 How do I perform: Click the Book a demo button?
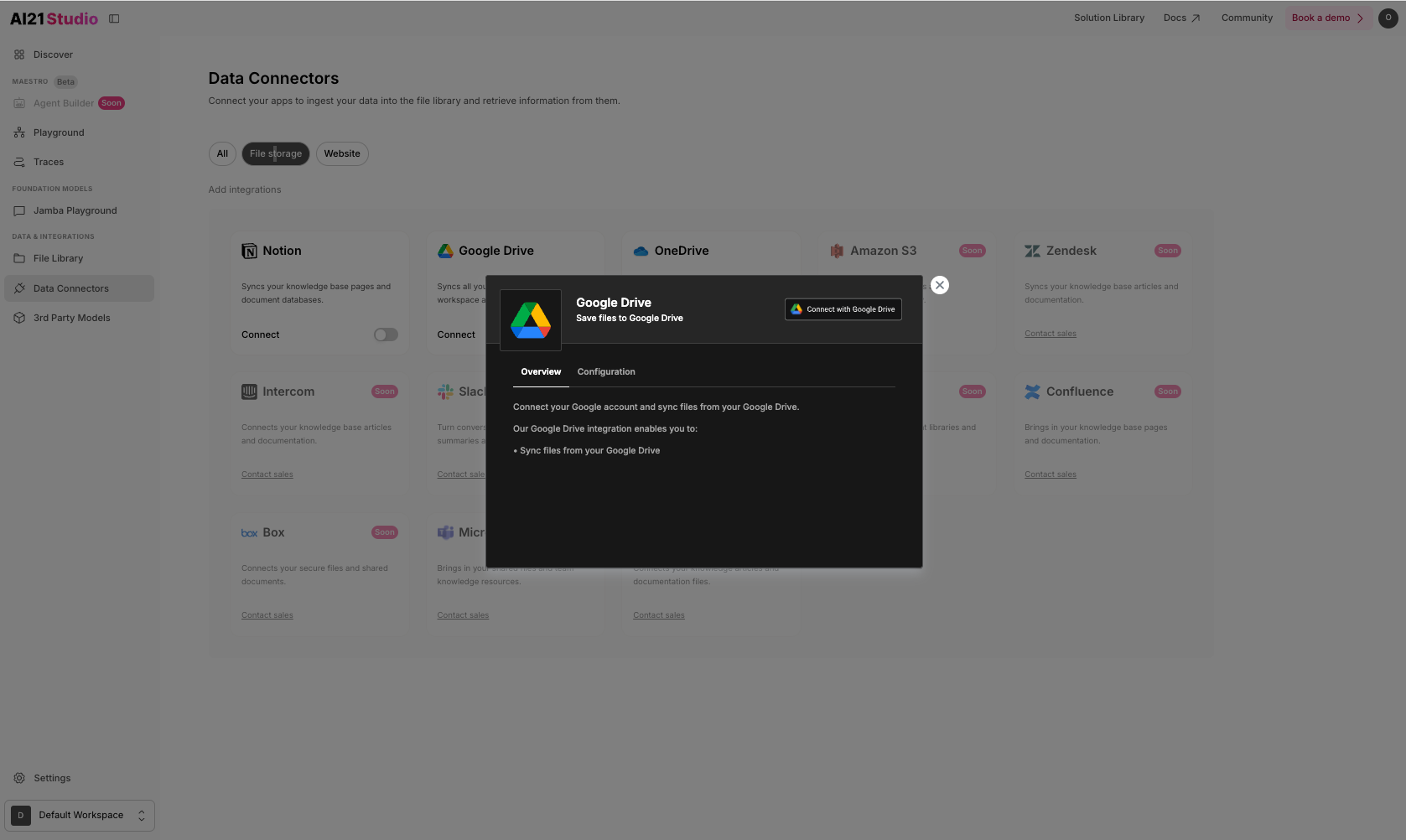point(1322,17)
